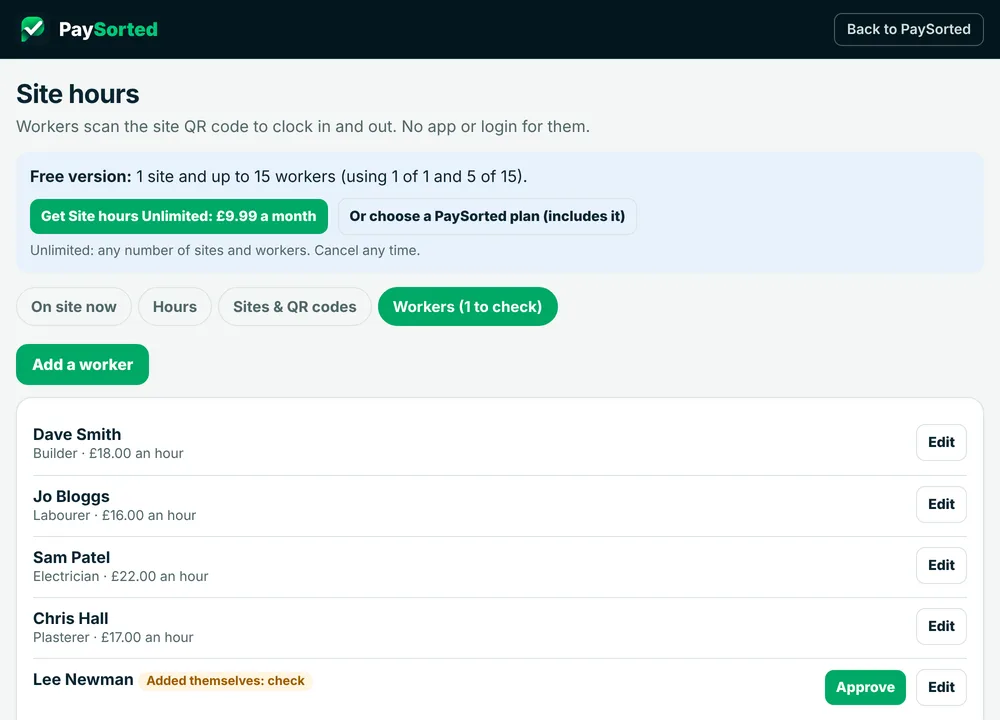Click 'Labourer · £16.00 an hour' text
The width and height of the screenshot is (1000, 720).
(x=115, y=515)
